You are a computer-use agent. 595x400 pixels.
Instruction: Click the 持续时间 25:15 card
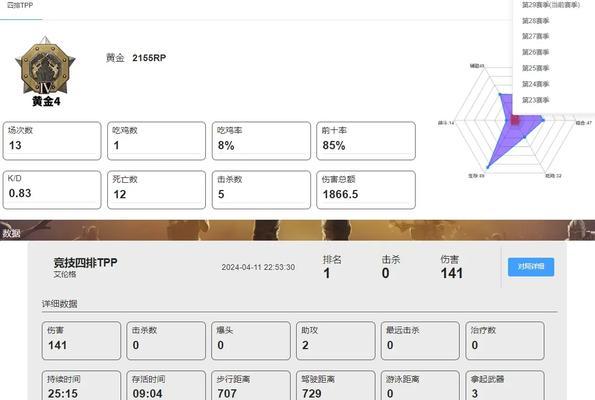(x=81, y=386)
